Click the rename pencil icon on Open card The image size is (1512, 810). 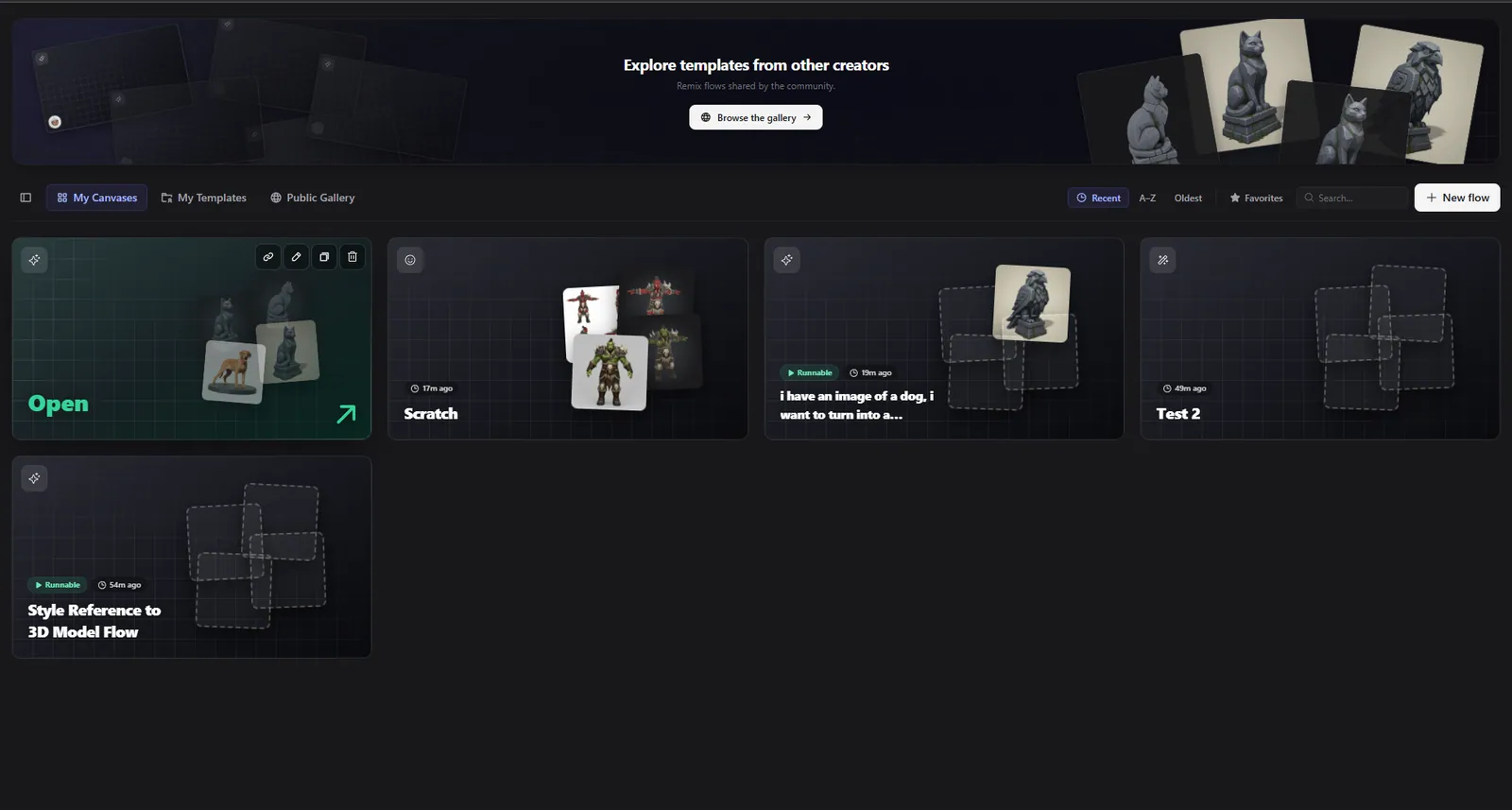coord(296,257)
